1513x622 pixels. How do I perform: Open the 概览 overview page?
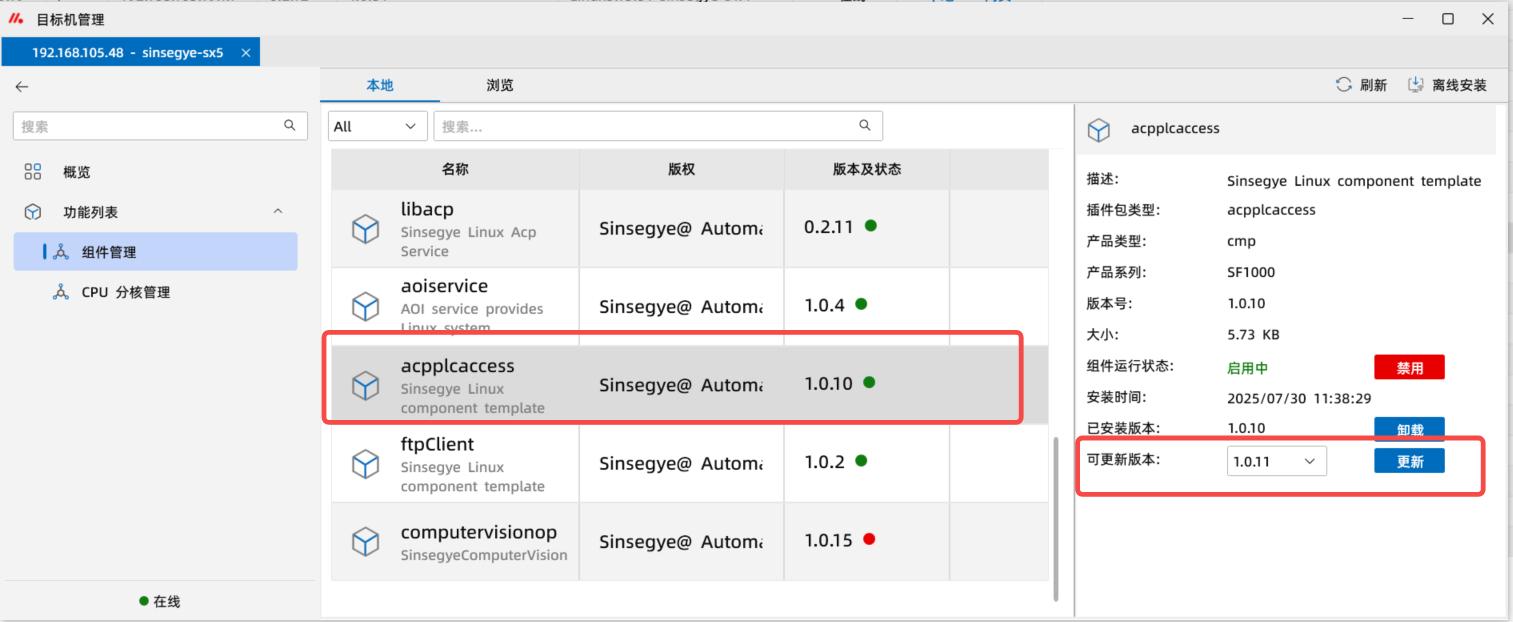point(76,172)
